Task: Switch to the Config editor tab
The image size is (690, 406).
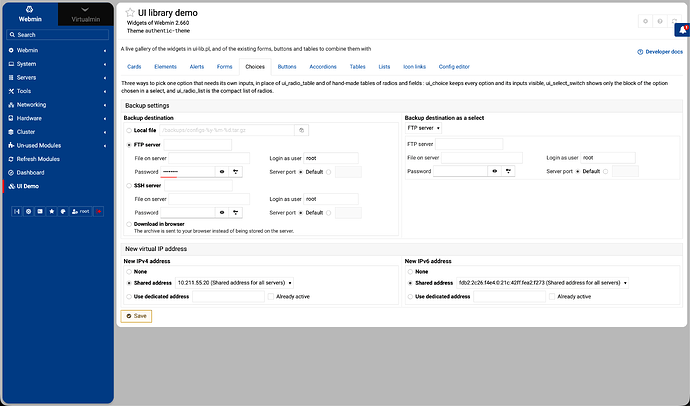Action: coord(454,67)
